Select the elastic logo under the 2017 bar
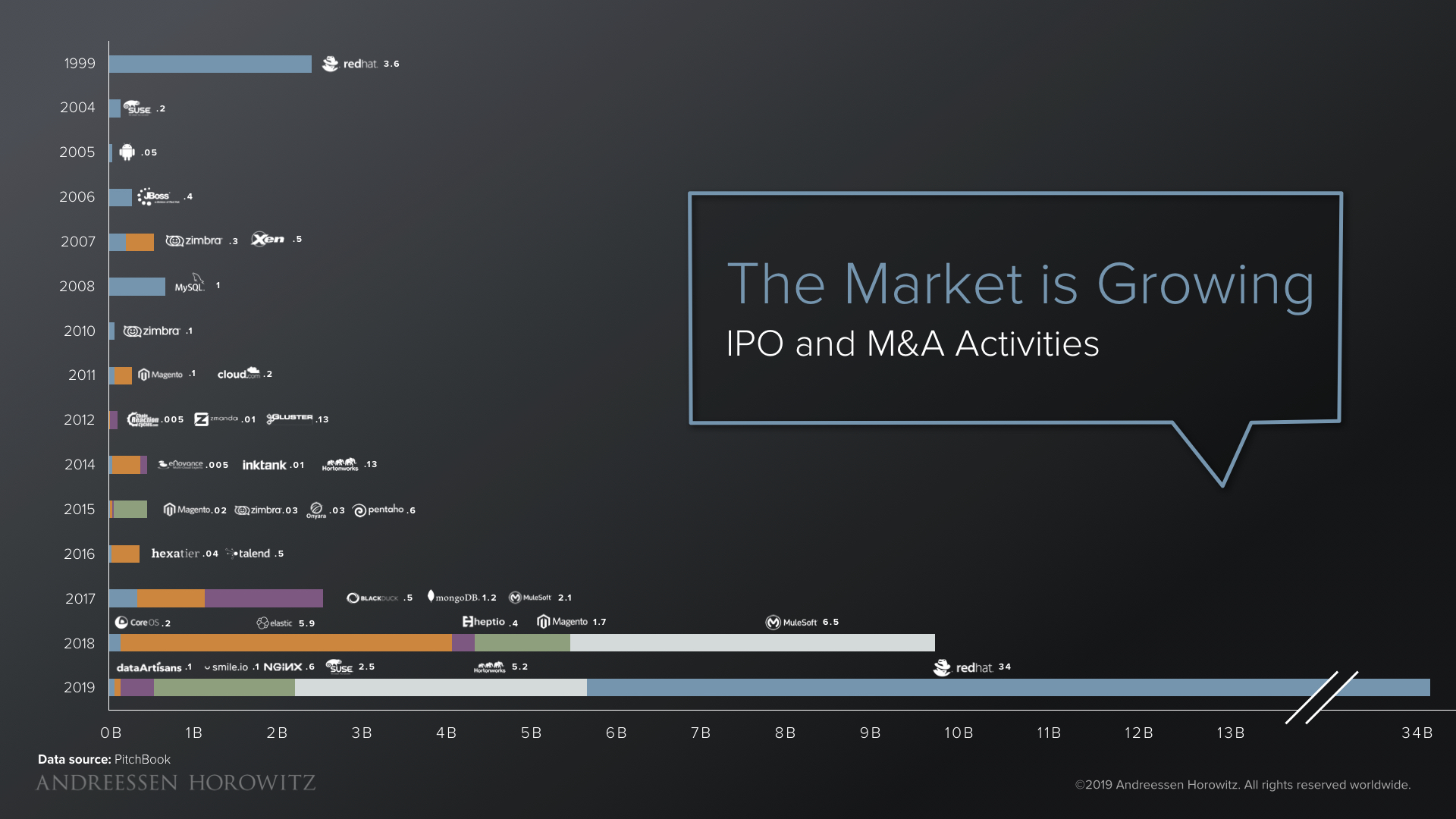1456x819 pixels. [x=273, y=623]
